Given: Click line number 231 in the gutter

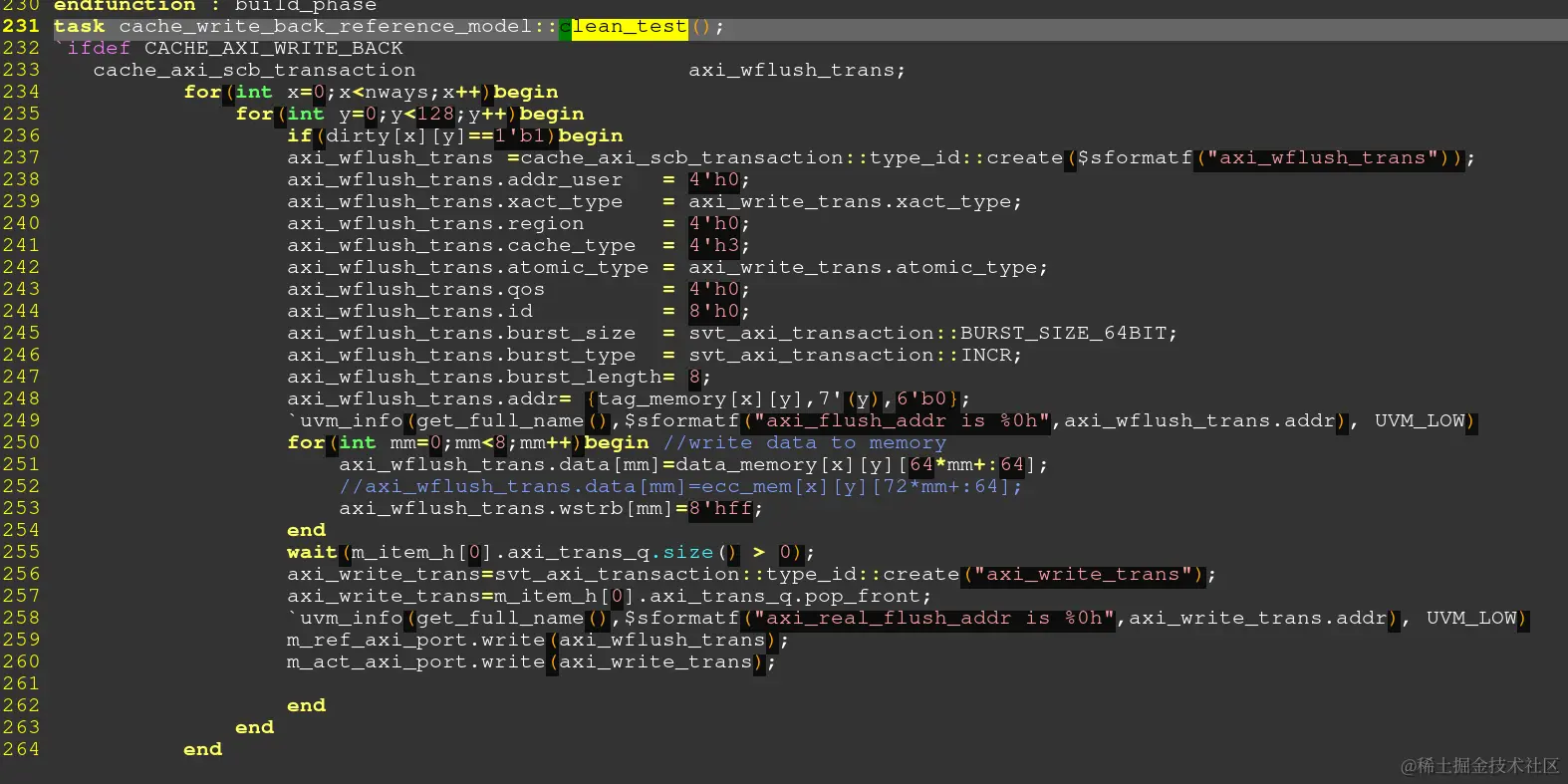Looking at the screenshot, I should pos(21,26).
